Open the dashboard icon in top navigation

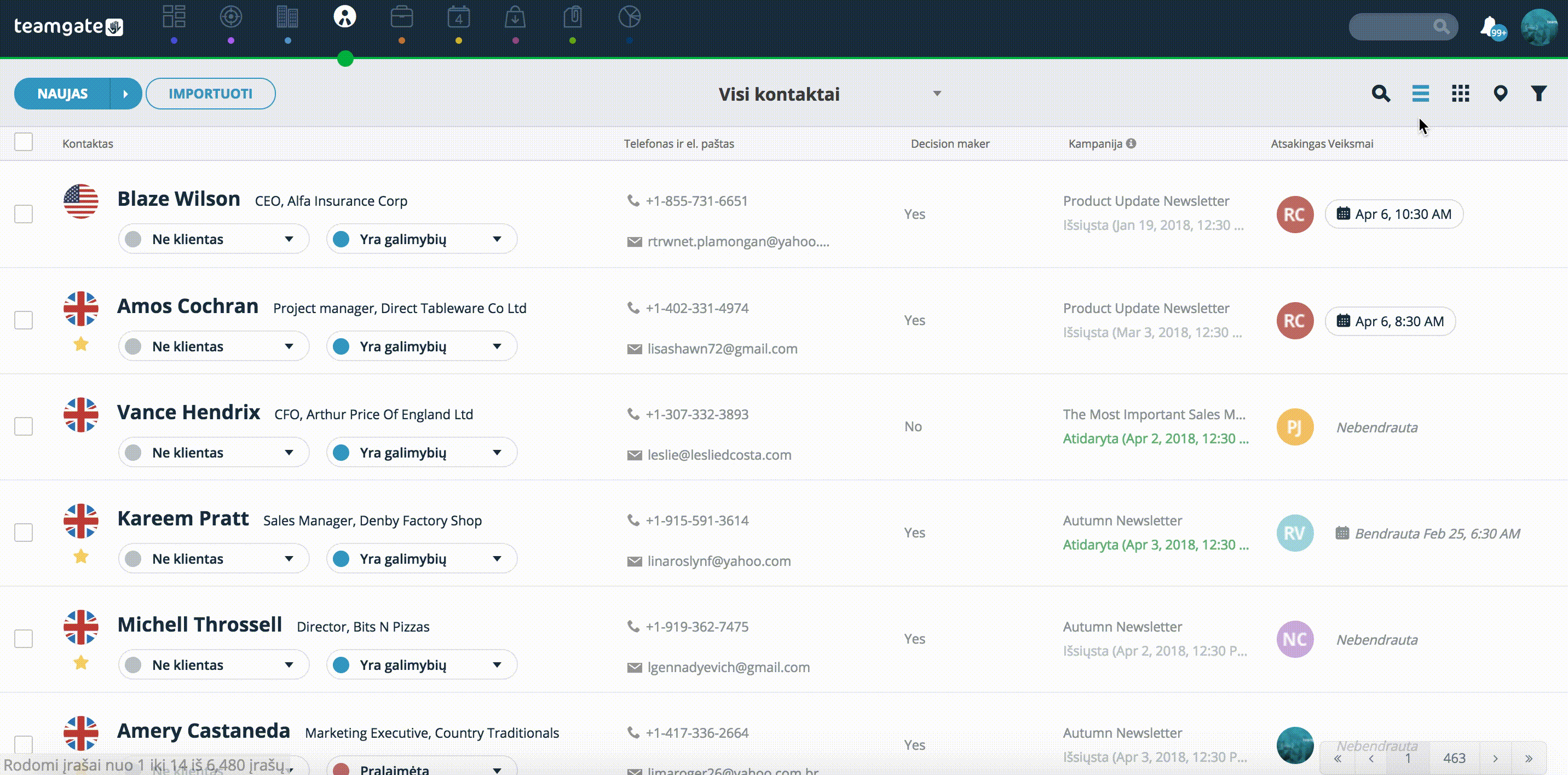click(174, 17)
